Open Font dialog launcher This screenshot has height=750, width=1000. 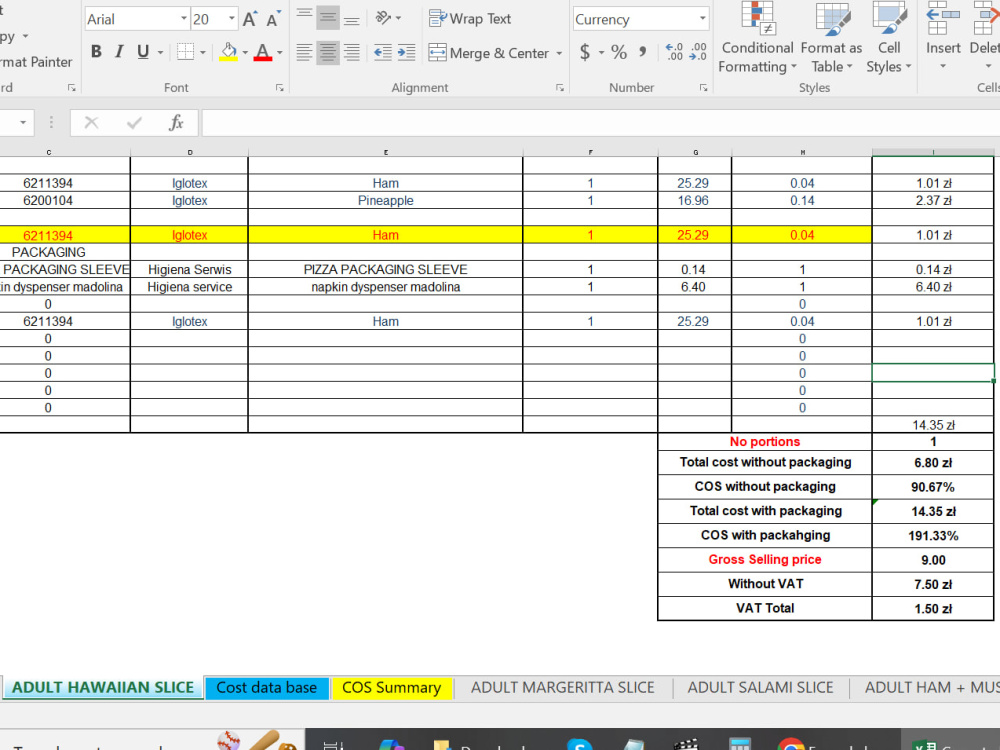(279, 88)
